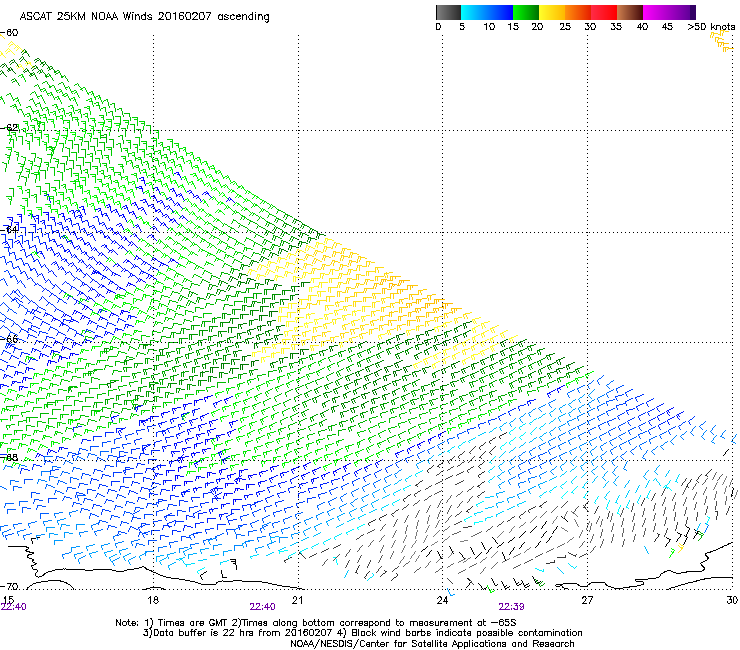Click the legend scale value '25'
740x650 pixels.
565,27
